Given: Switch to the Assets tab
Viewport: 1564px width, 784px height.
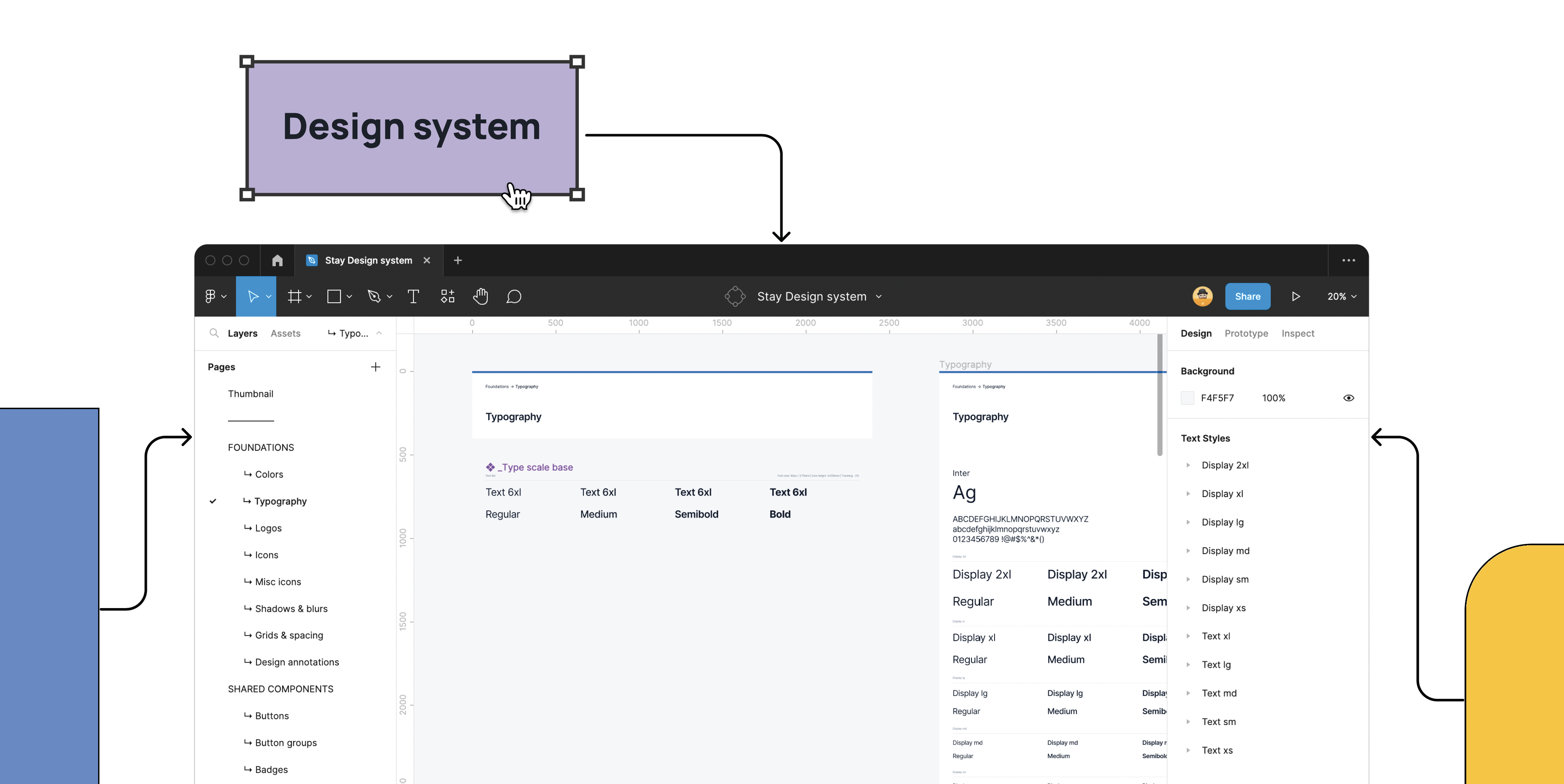Looking at the screenshot, I should tap(285, 333).
